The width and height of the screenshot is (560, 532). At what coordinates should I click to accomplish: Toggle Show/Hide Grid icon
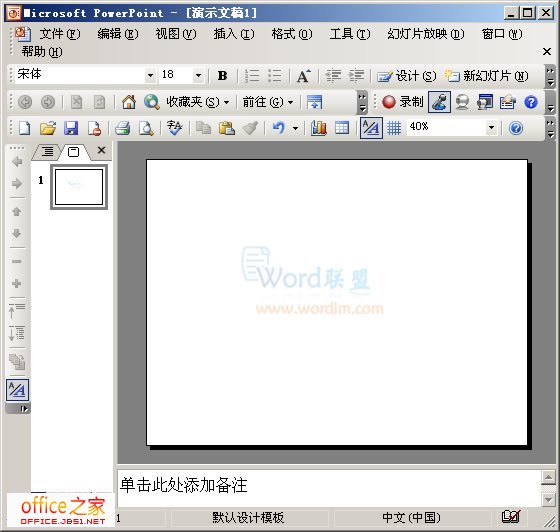[x=394, y=128]
